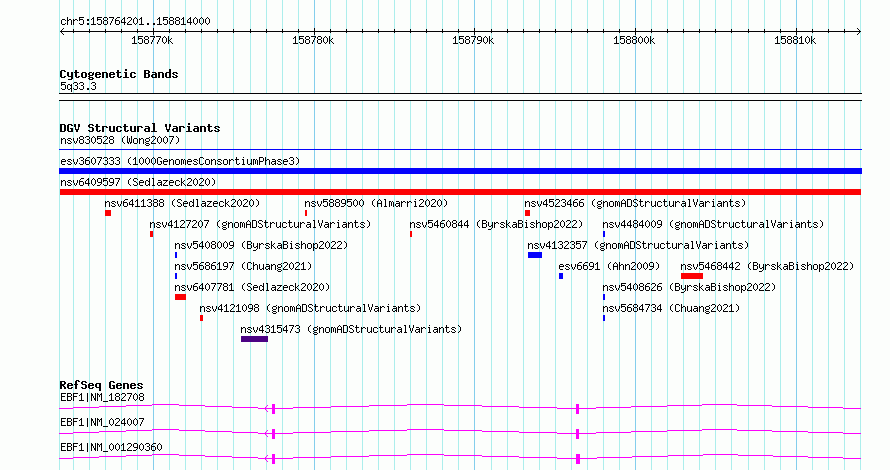Screen dimensions: 890x470
Task: Open nsv6407781 (Sedlazeck2020) label
Action: tap(252, 287)
